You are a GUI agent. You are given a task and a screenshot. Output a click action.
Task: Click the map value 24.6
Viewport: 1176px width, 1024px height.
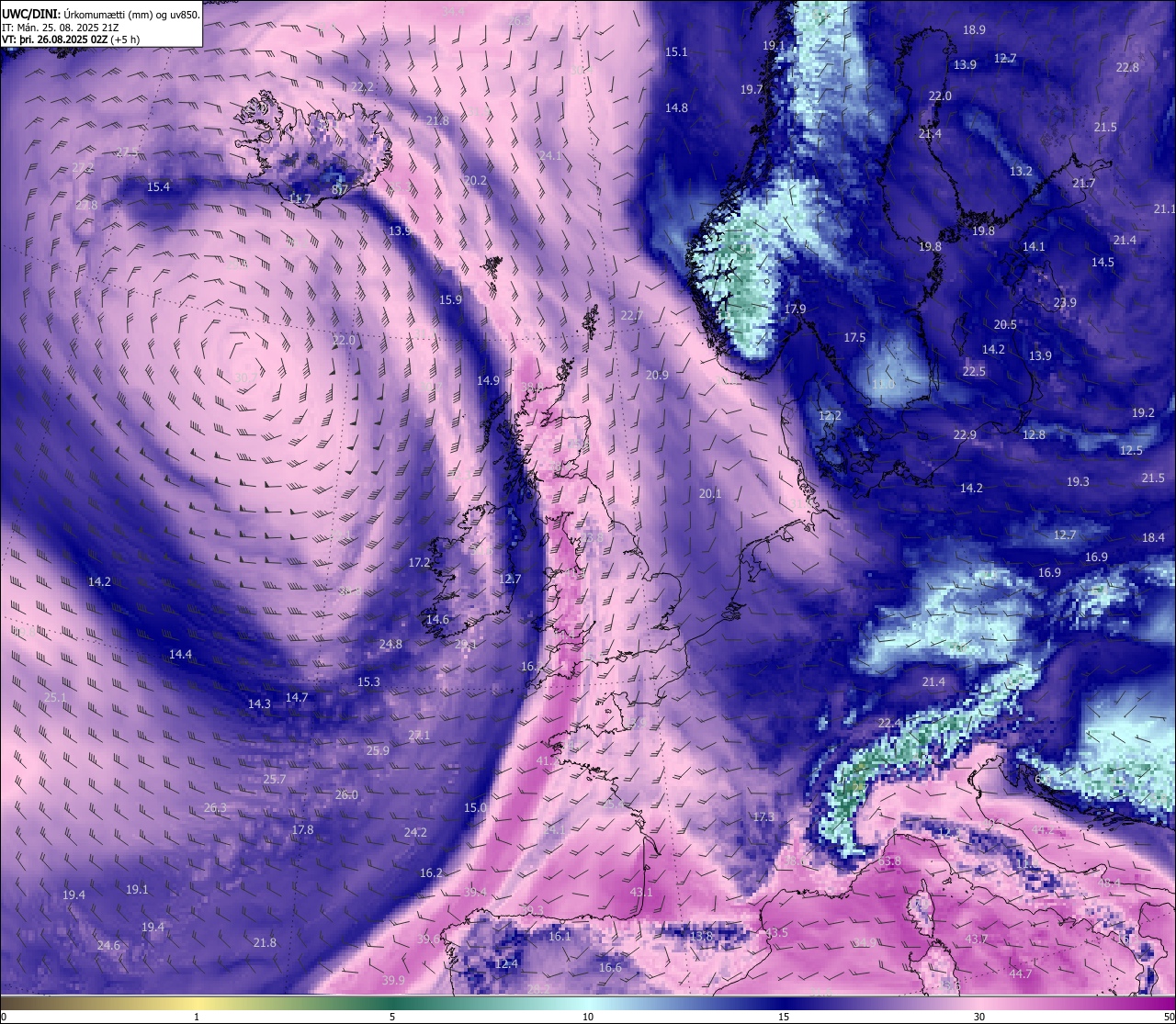pos(108,946)
